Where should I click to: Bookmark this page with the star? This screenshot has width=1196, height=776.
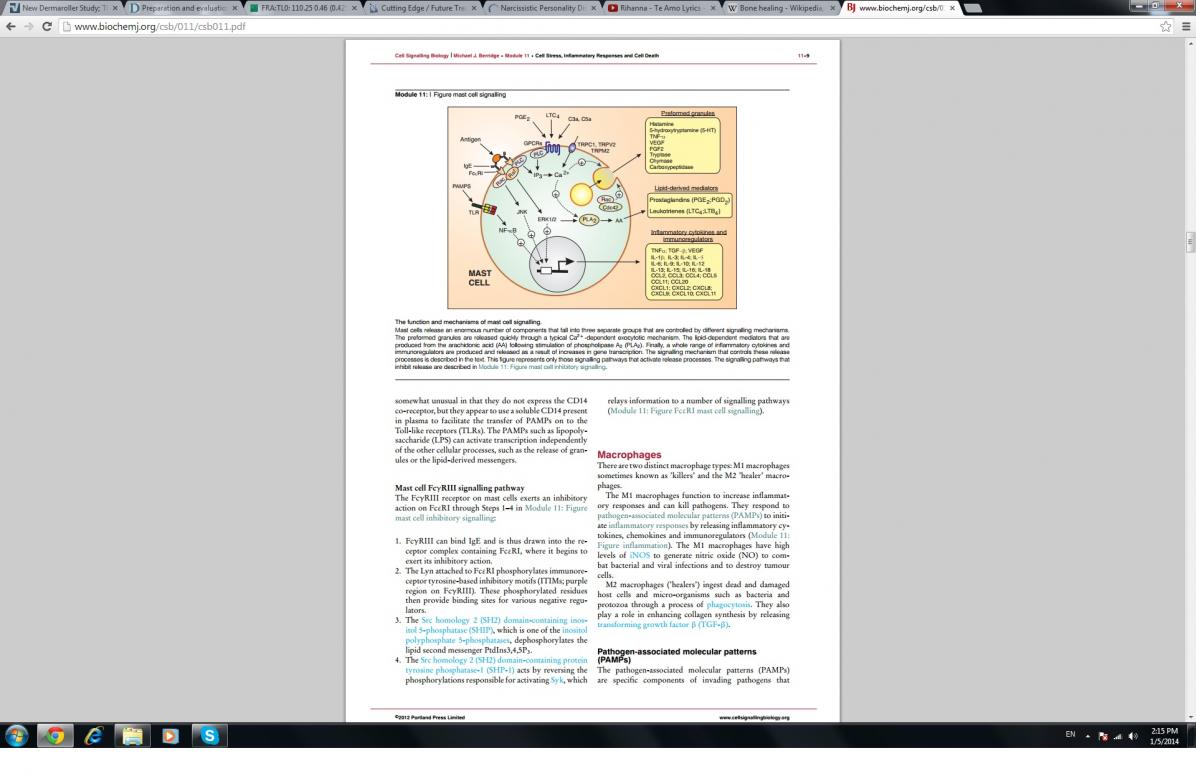[1166, 26]
